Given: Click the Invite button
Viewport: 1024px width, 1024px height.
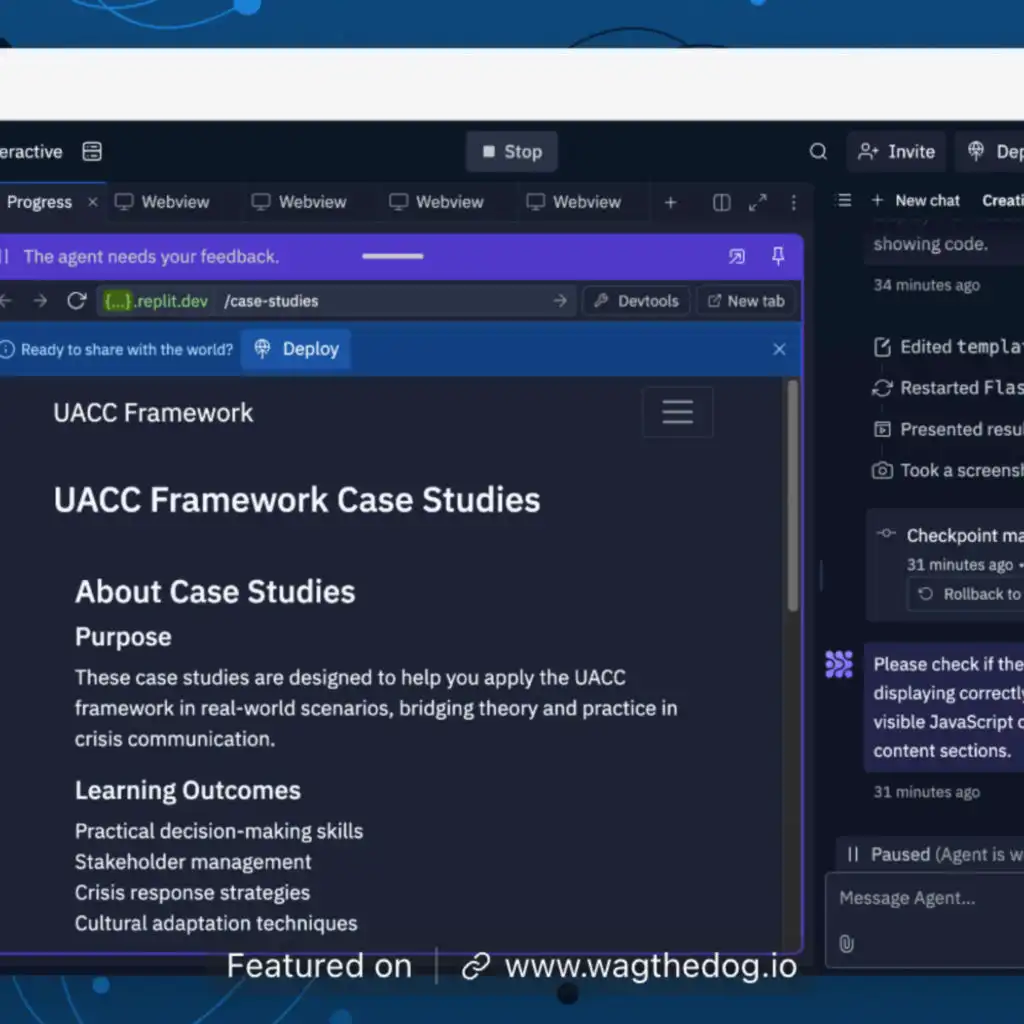Looking at the screenshot, I should click(897, 152).
